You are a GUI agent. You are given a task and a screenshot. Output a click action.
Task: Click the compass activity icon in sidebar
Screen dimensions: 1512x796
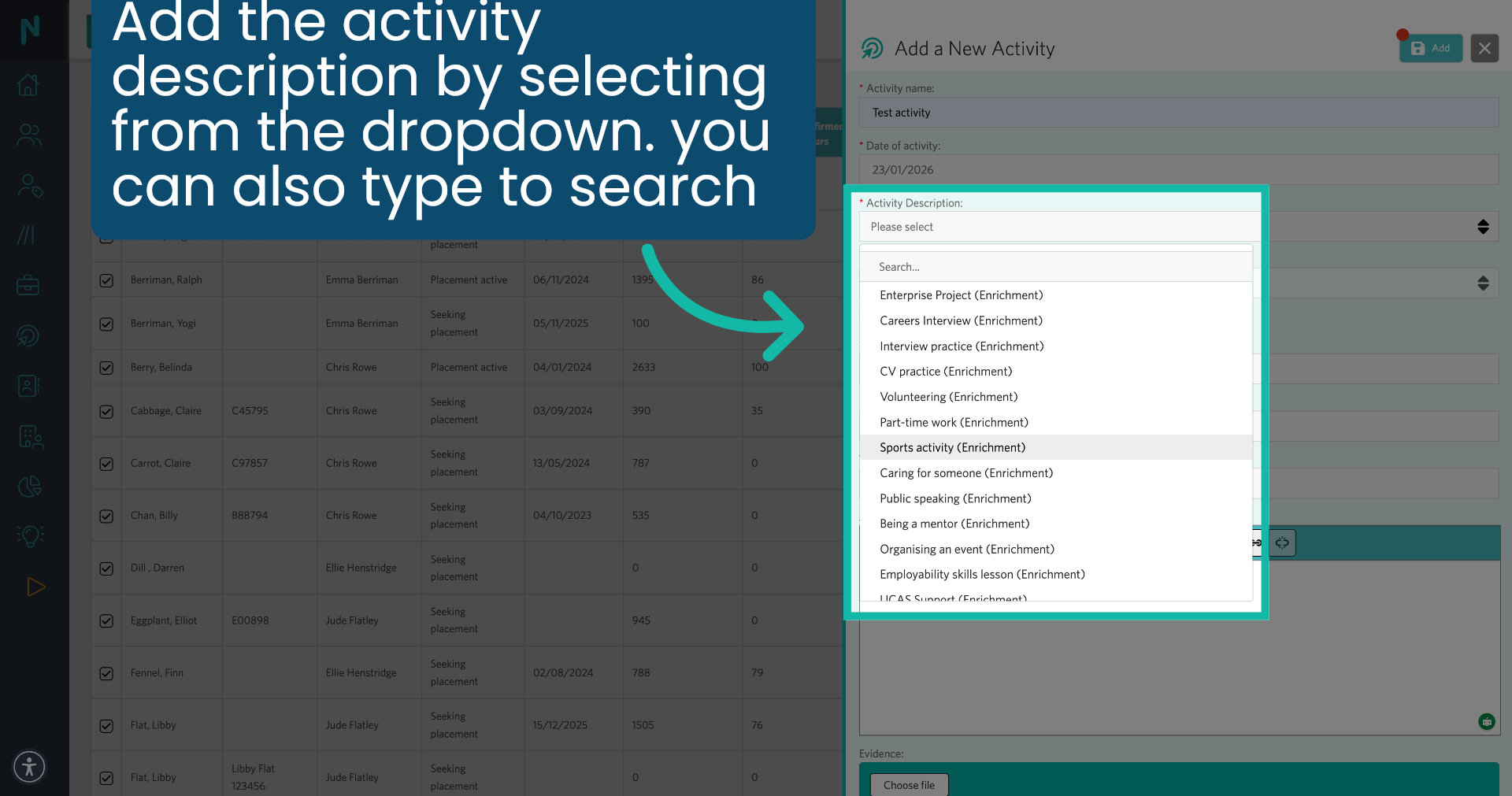click(29, 335)
